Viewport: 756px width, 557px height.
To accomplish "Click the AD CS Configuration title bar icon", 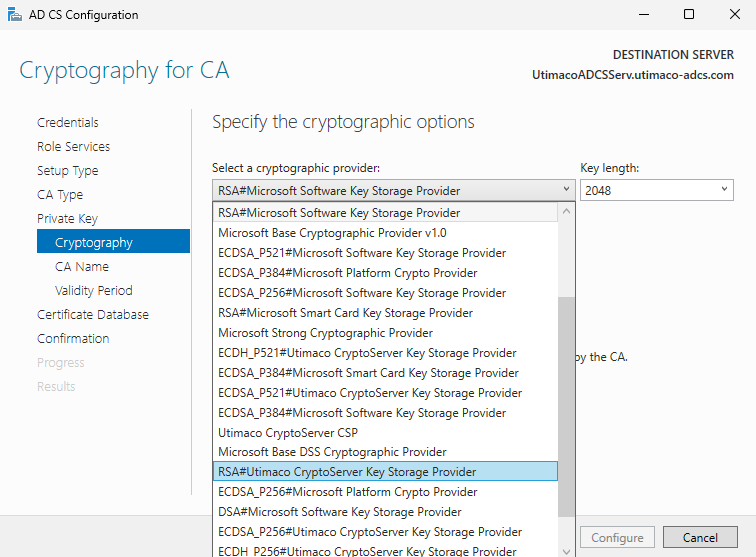I will click(x=12, y=15).
